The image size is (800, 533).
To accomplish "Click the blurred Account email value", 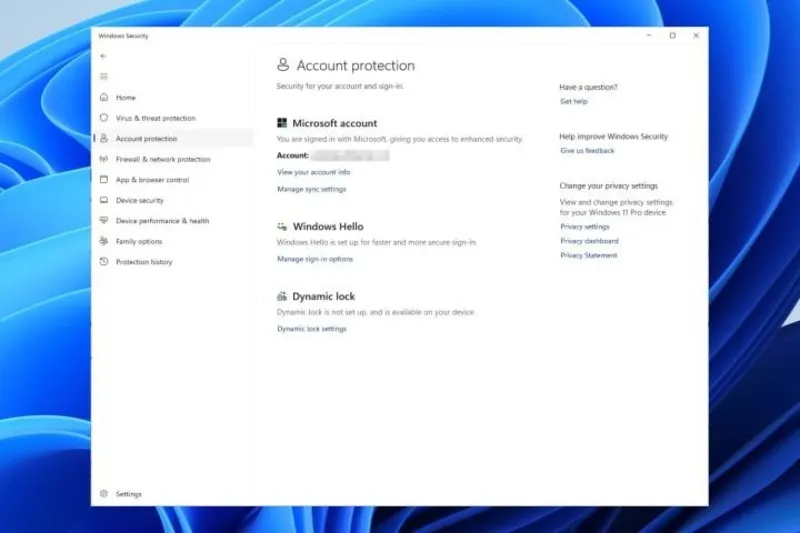I will (350, 156).
